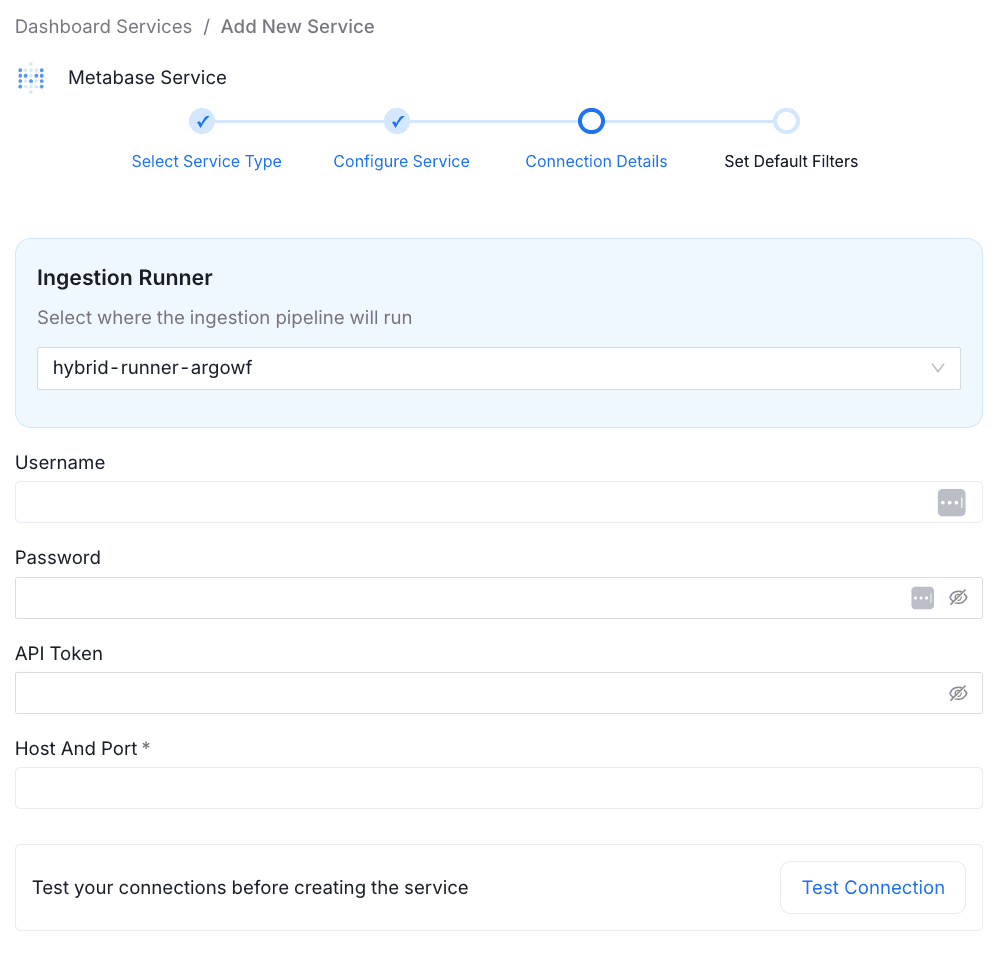Click the Connection Details step circle
The width and height of the screenshot is (1000, 954).
coord(591,121)
